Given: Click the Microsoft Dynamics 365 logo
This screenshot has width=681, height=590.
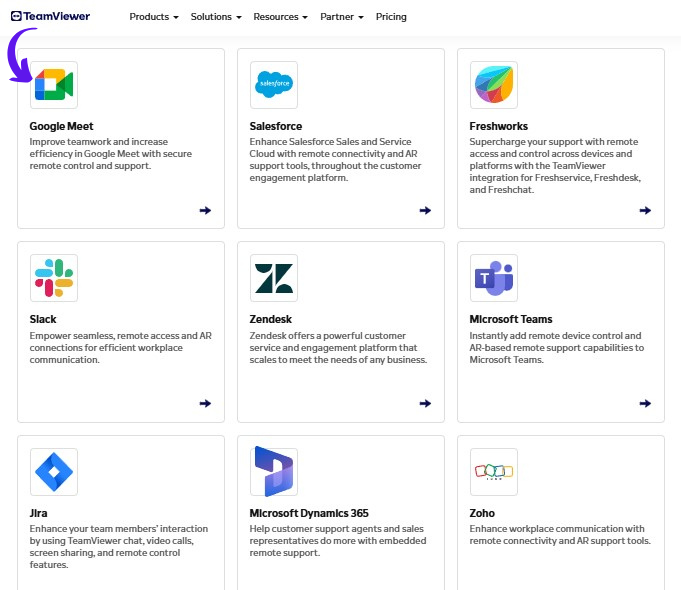Looking at the screenshot, I should (x=274, y=472).
